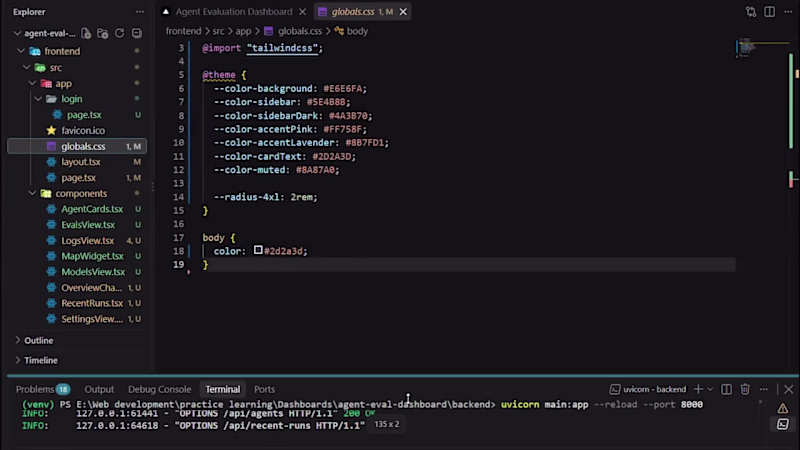Open EvalsView.tsx component

(x=88, y=224)
